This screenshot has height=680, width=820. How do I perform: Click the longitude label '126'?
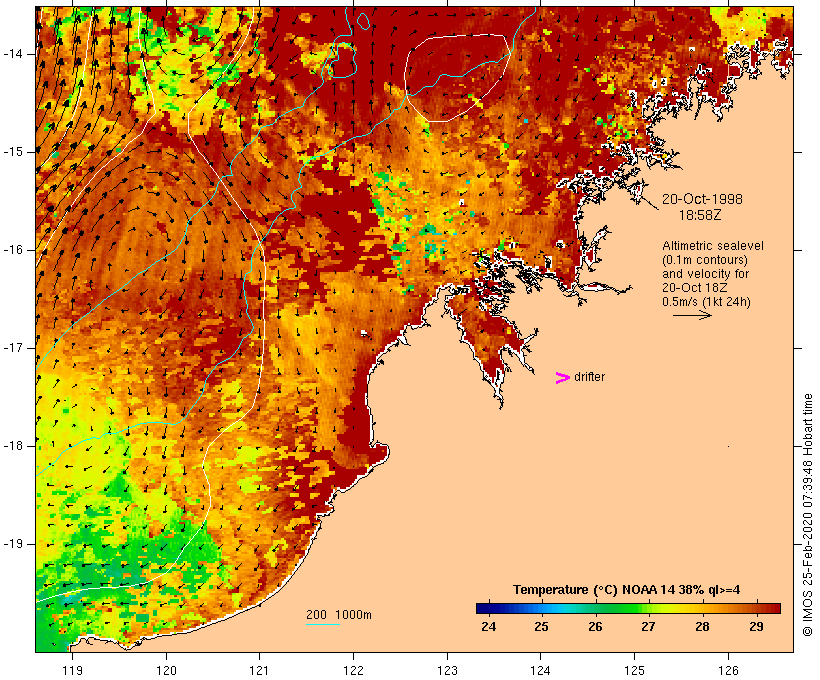tap(728, 670)
